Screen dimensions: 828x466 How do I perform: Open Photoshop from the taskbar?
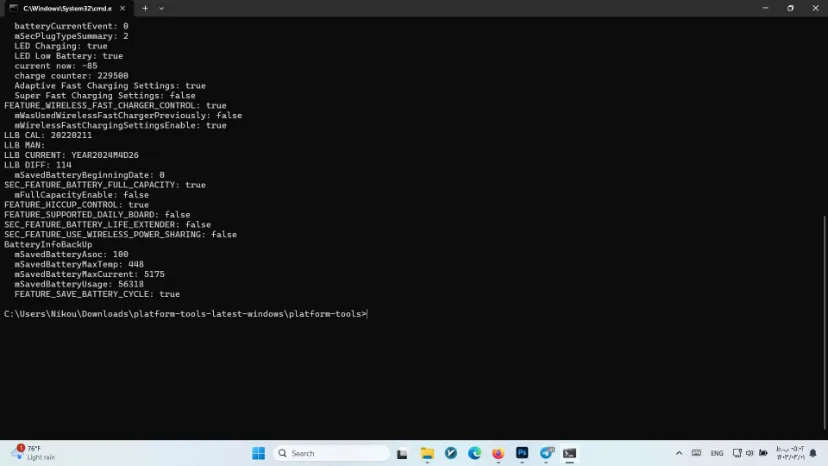tap(522, 453)
